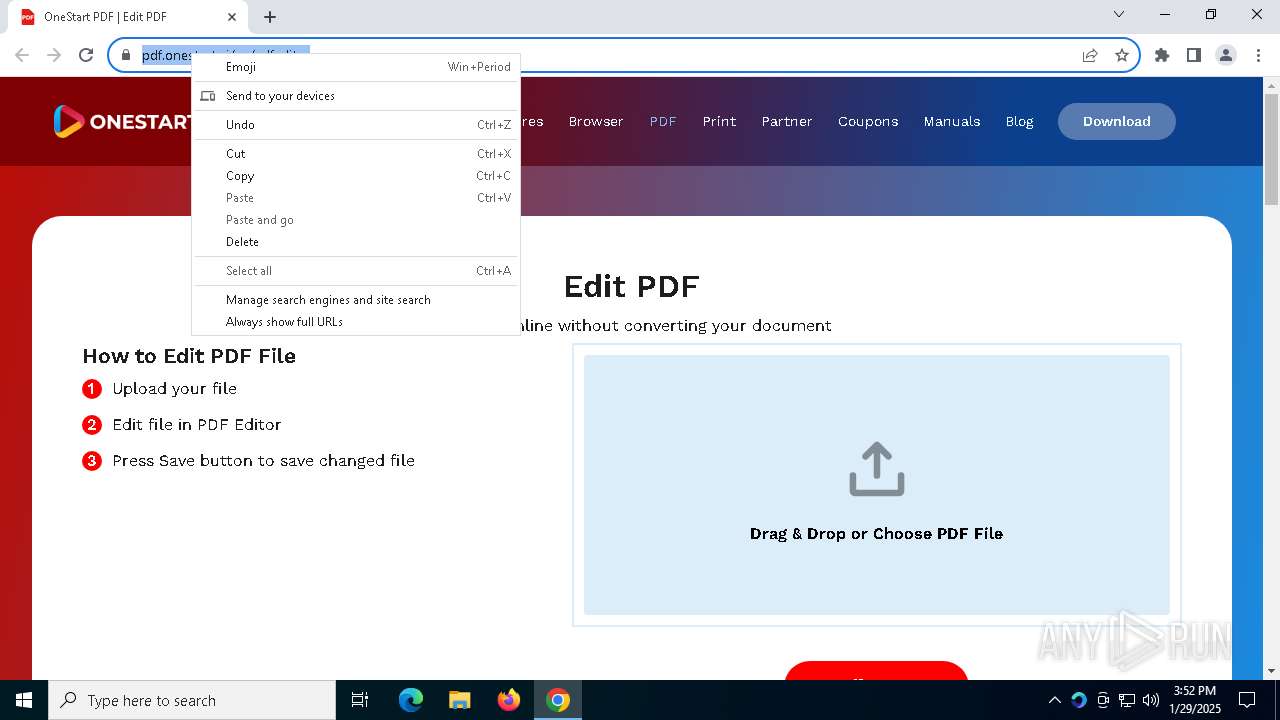Select Undo in context menu
The width and height of the screenshot is (1280, 720).
(x=356, y=125)
